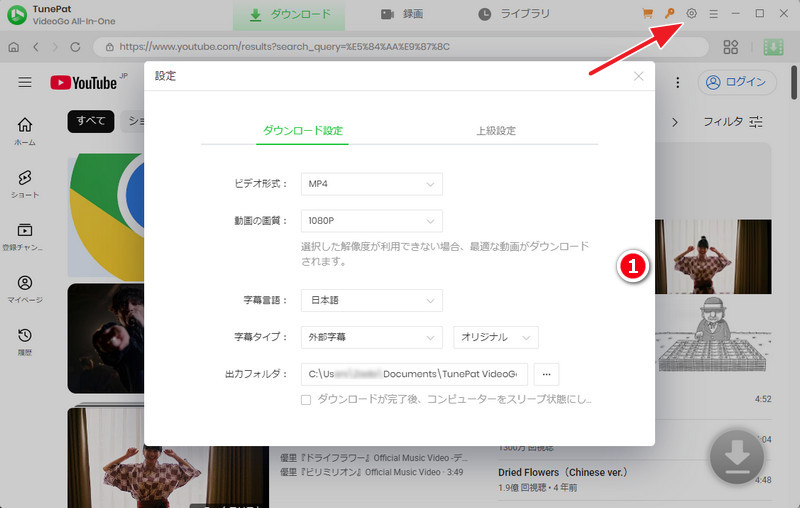This screenshot has height=508, width=800.
Task: Click the orange key registration icon
Action: [x=669, y=14]
